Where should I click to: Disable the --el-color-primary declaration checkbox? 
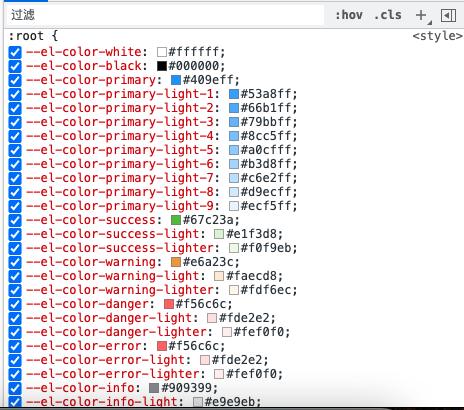tap(15, 80)
